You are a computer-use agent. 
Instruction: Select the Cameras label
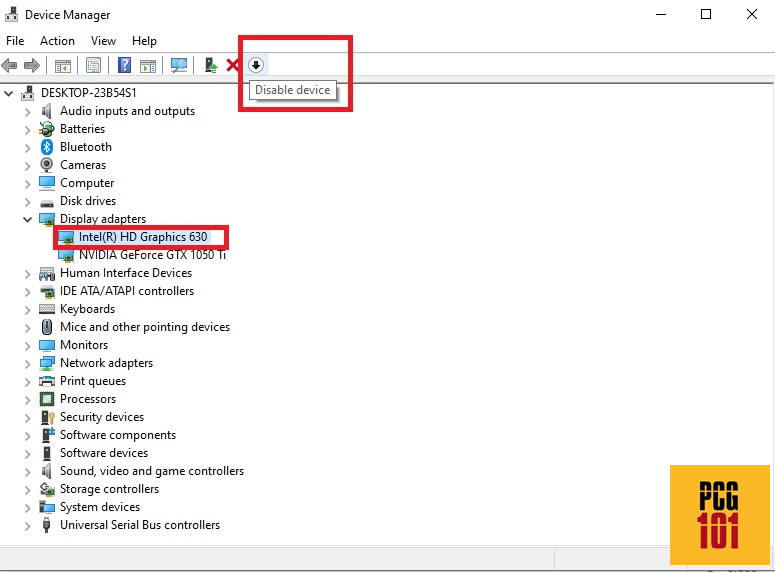tap(83, 165)
